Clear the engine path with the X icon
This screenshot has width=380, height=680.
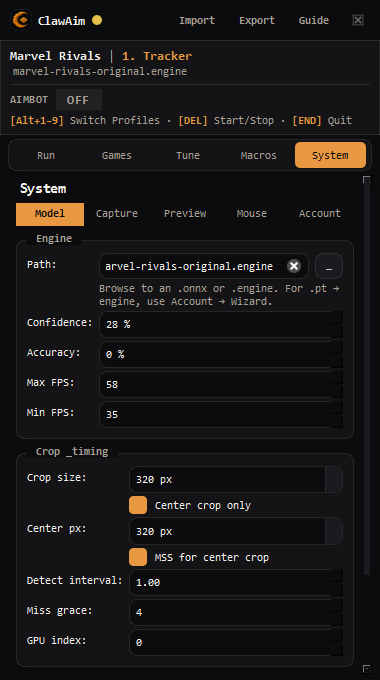294,266
